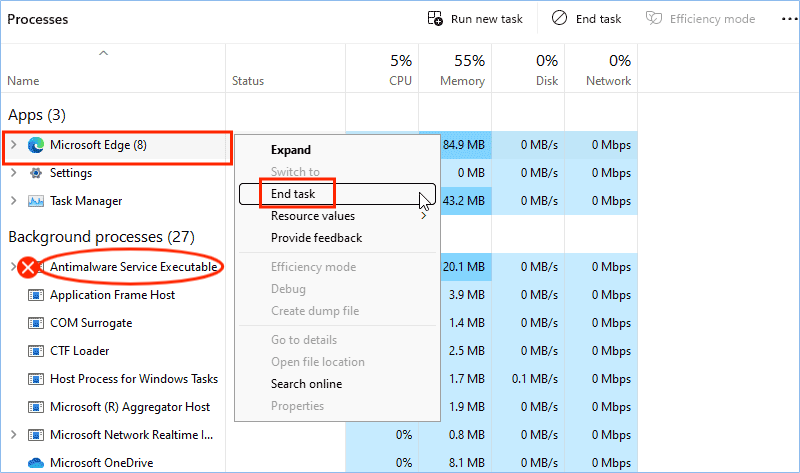Choose End task in the context menu
The image size is (800, 473).
[337, 194]
